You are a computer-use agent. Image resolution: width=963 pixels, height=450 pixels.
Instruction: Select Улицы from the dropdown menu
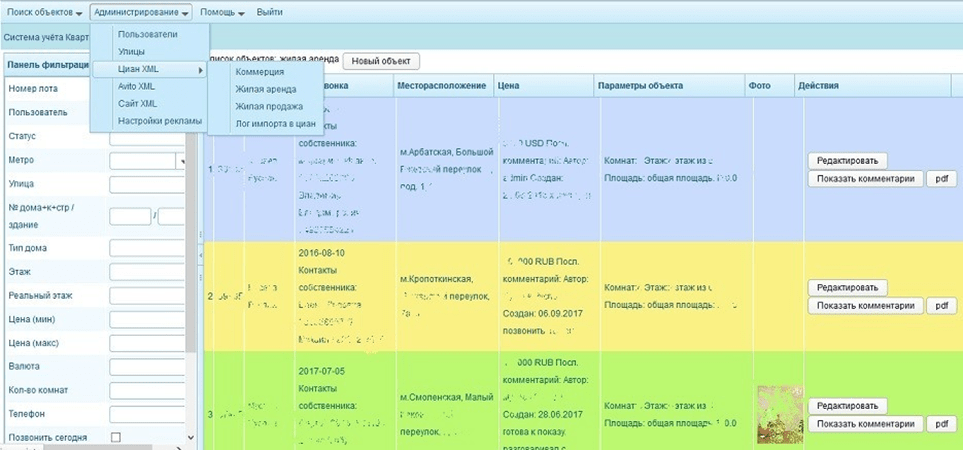[x=131, y=51]
